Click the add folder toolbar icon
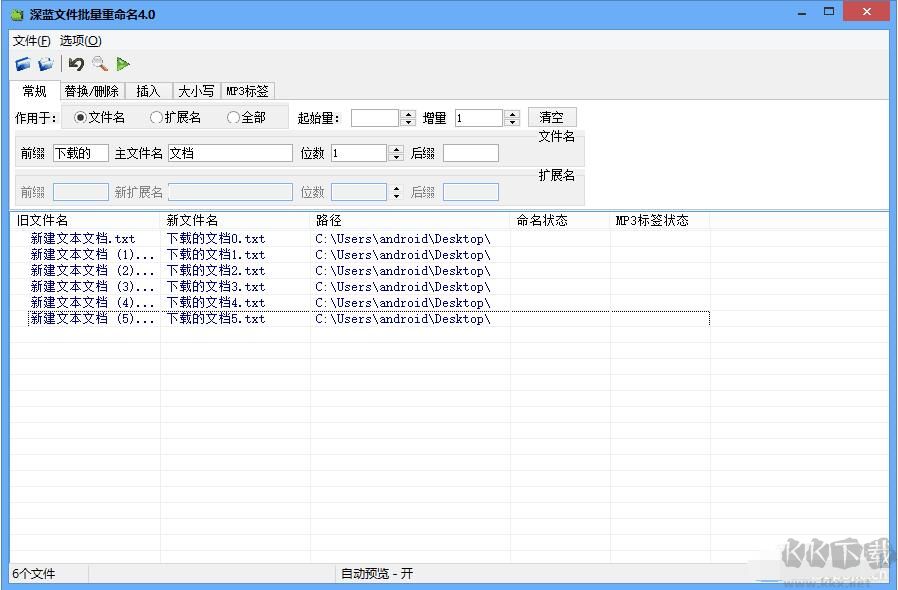Viewport: 898px width, 590px height. (46, 64)
